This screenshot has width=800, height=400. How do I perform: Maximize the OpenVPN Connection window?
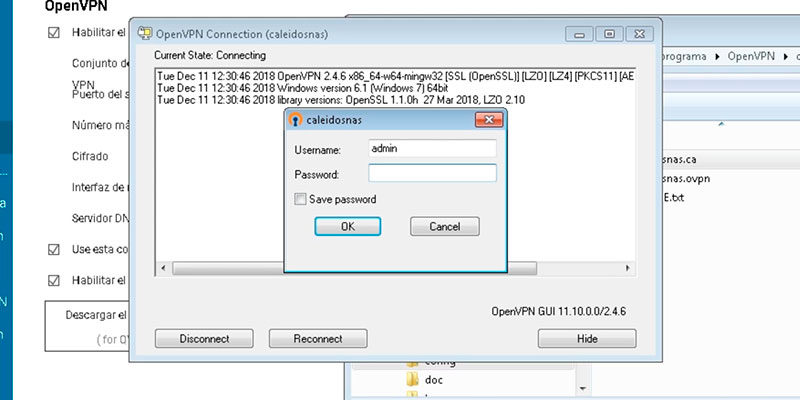(x=609, y=34)
